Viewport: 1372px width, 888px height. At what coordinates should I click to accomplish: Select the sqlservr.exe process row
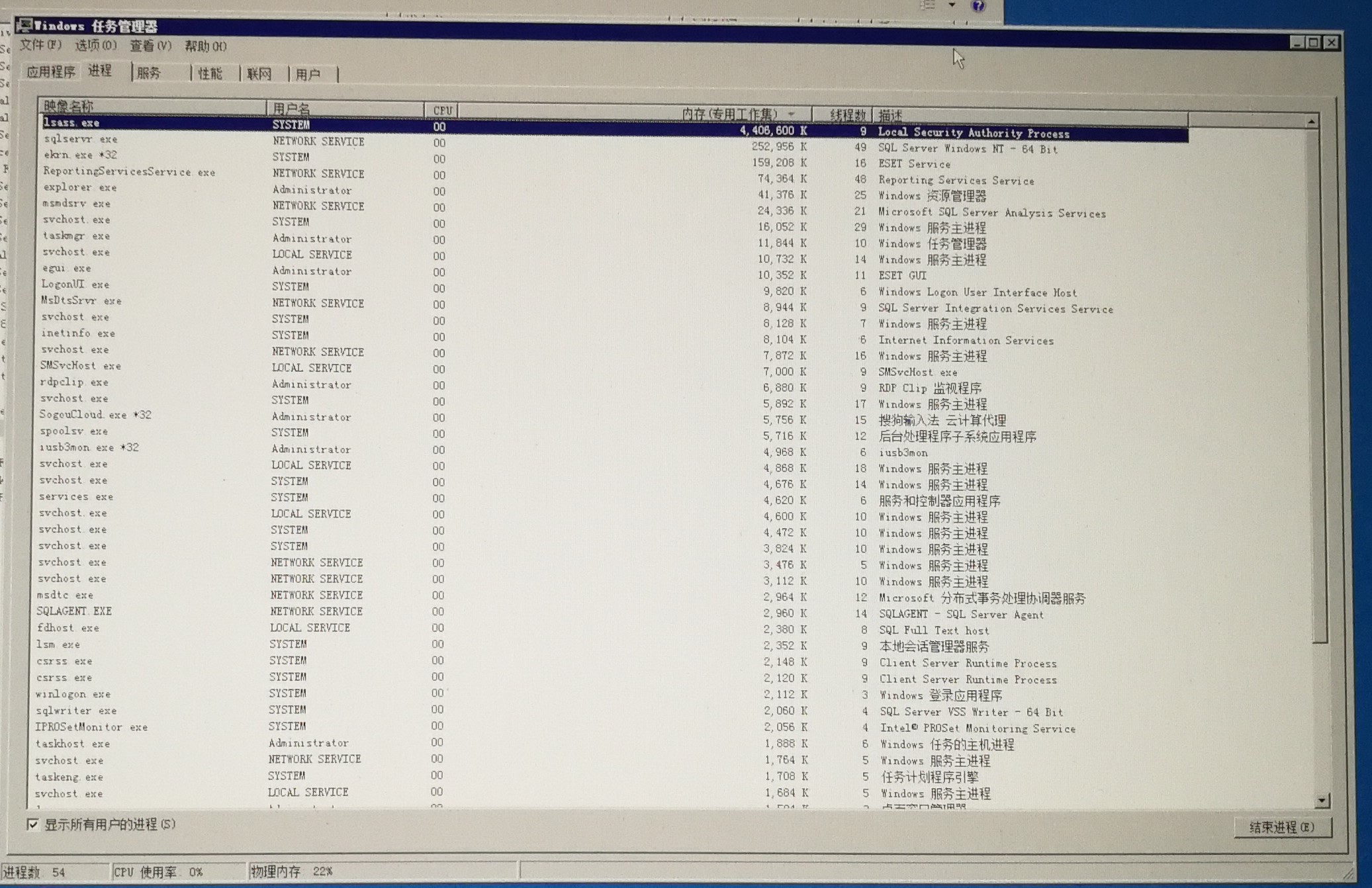coord(80,139)
